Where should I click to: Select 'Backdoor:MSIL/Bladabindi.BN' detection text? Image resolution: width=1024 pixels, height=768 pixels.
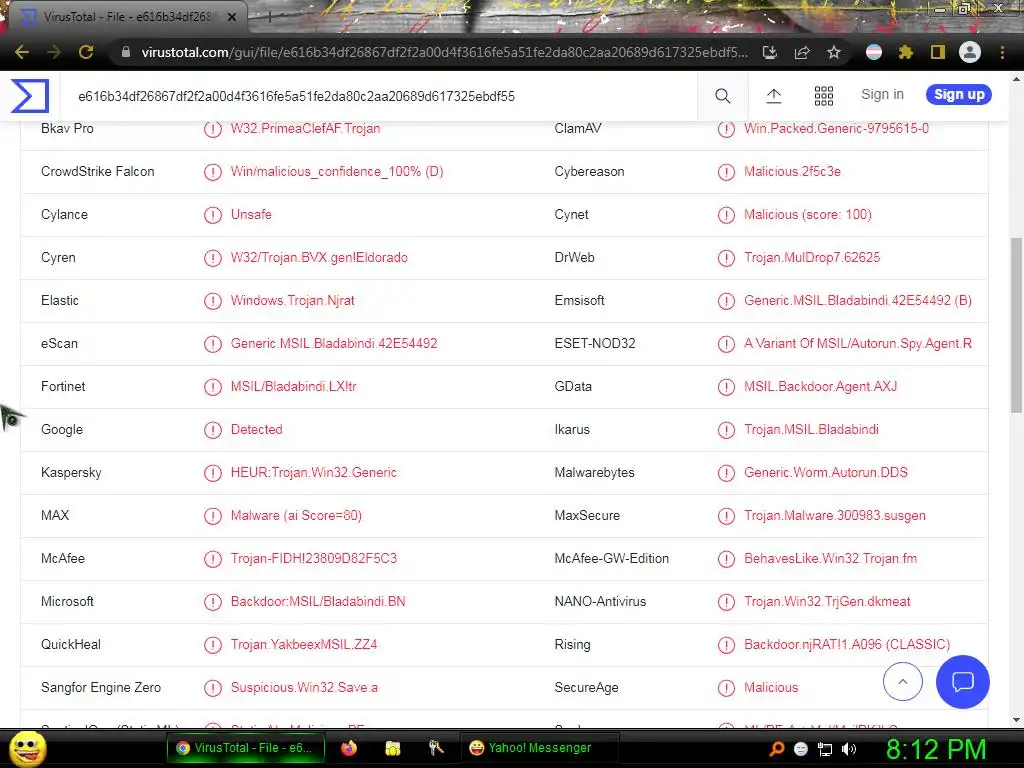318,601
